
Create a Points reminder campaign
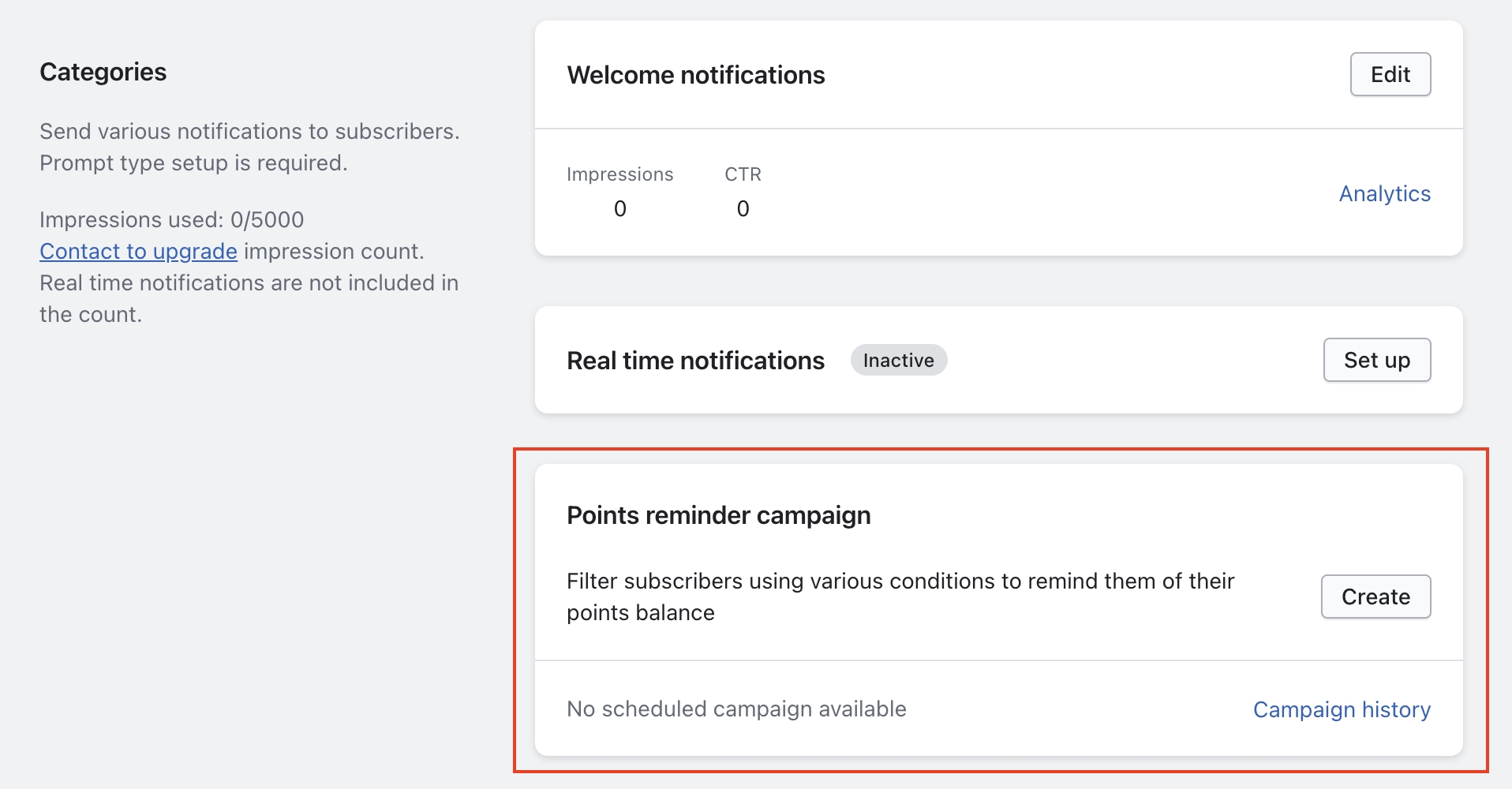1375,597
